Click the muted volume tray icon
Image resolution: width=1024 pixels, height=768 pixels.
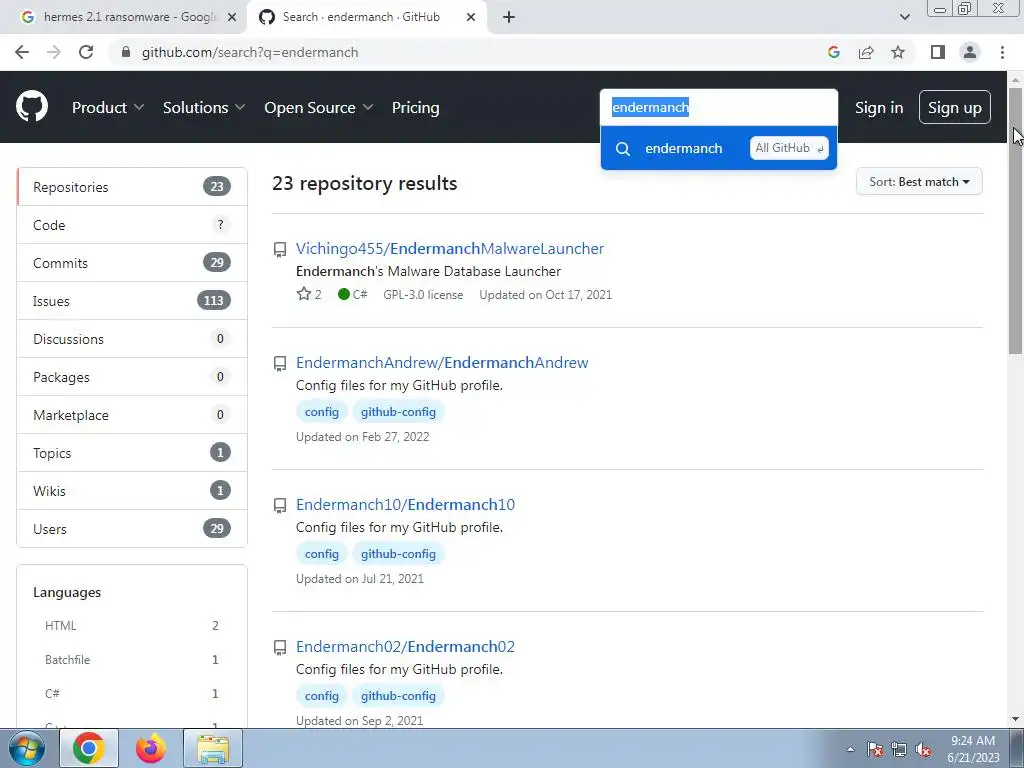[923, 749]
